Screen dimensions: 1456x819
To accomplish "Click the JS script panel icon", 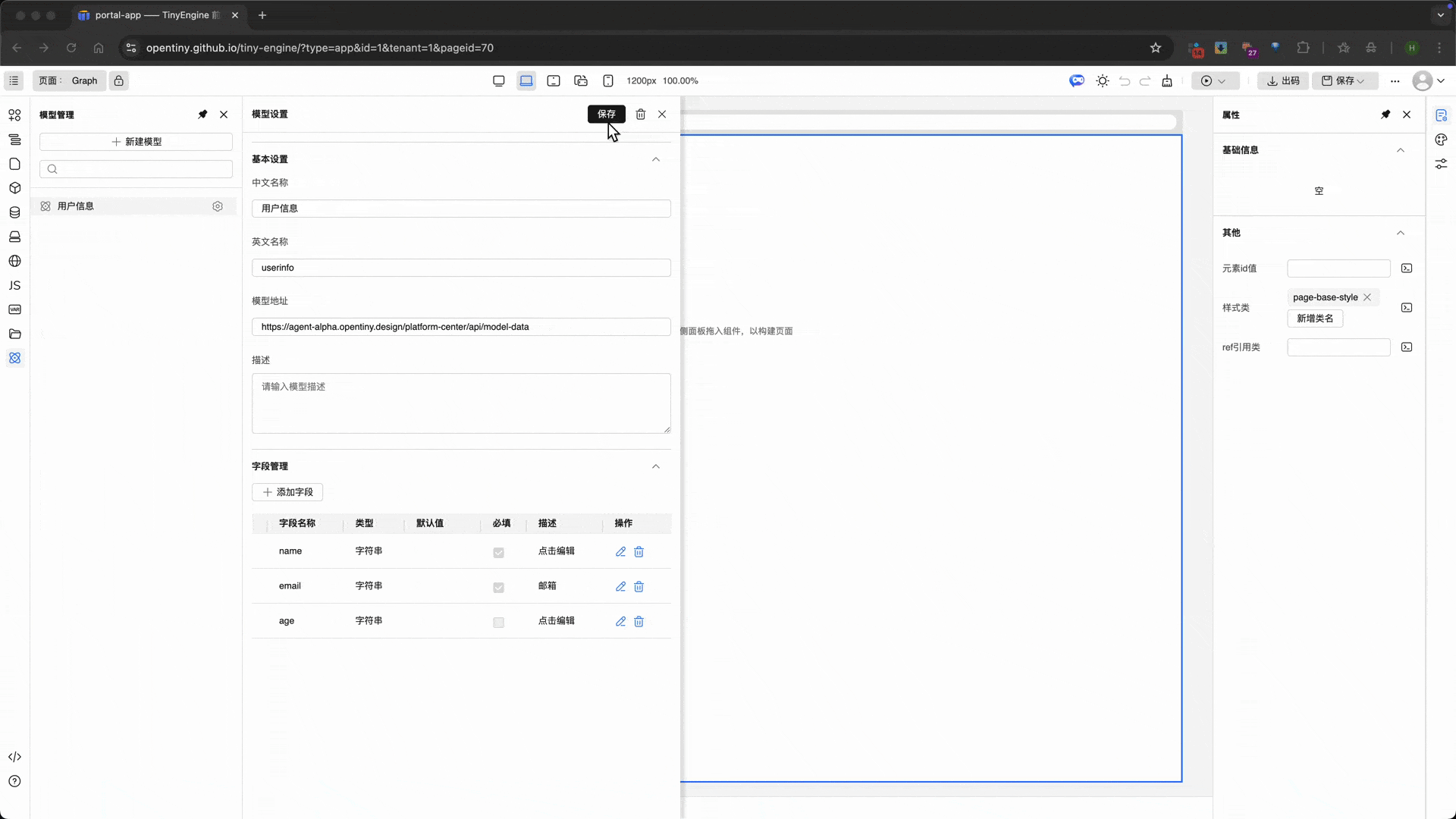I will 14,286.
